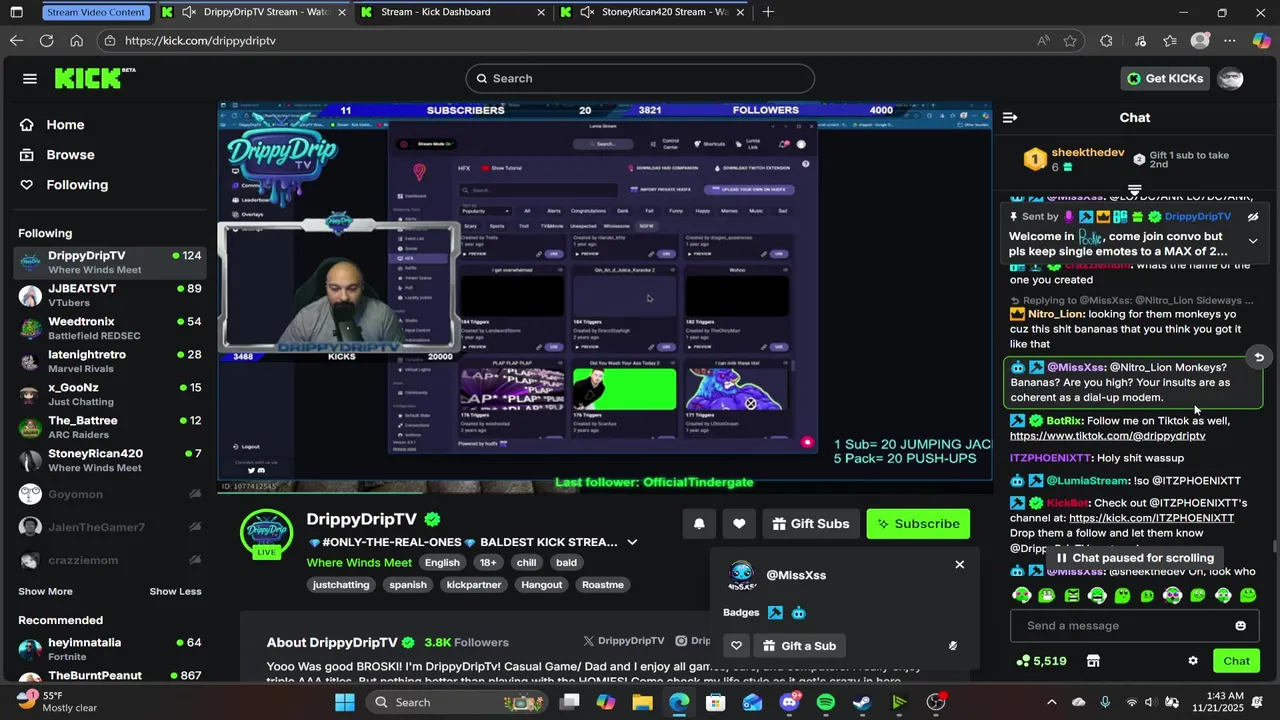Open the Kick shop icon below chat

point(1093,661)
